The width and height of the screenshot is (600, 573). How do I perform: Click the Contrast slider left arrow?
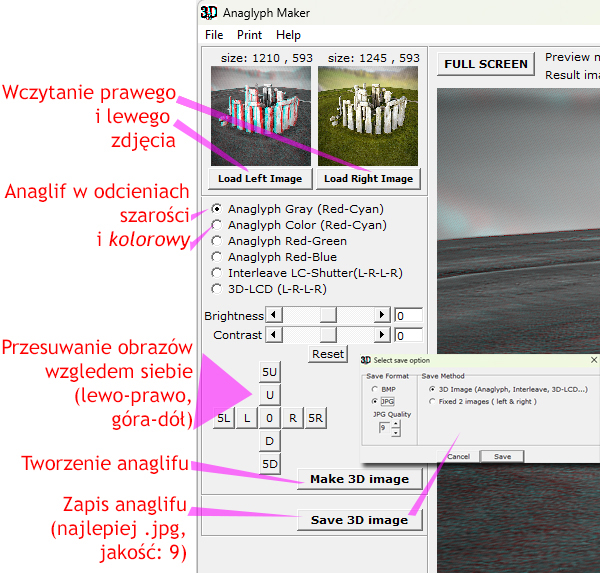pyautogui.click(x=273, y=335)
